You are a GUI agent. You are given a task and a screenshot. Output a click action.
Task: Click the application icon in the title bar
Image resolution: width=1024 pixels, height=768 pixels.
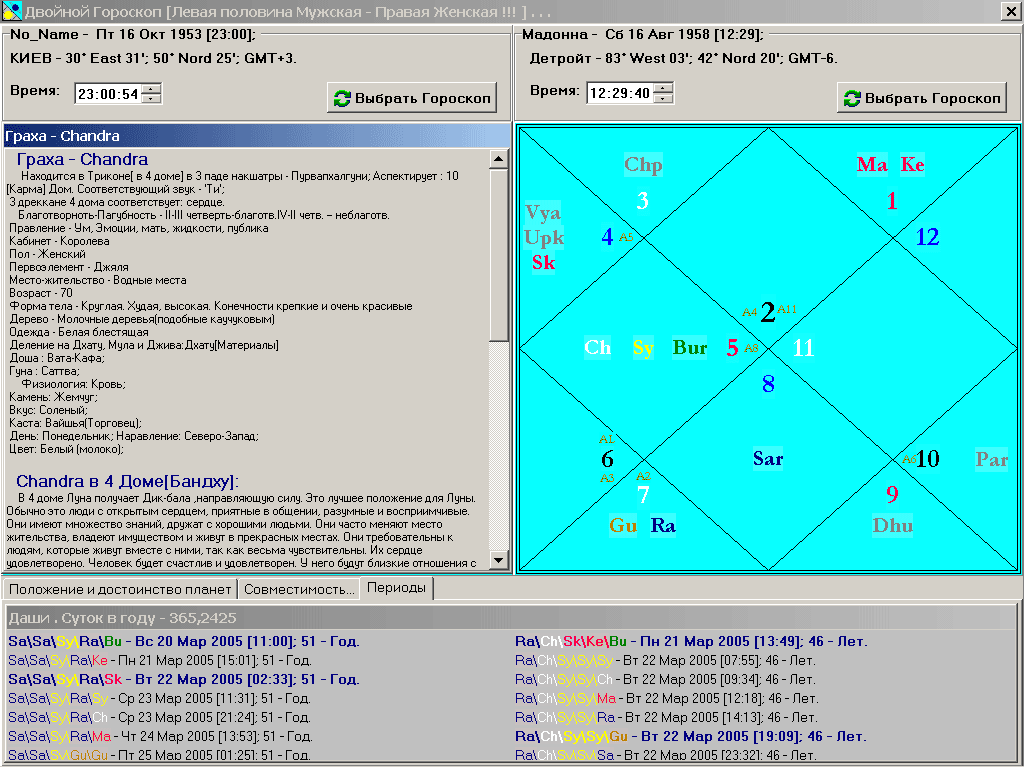pyautogui.click(x=10, y=11)
